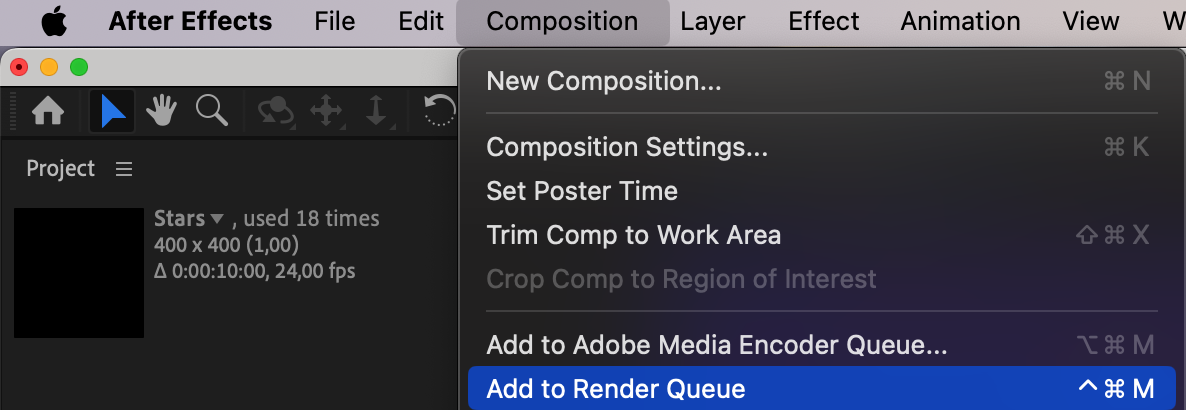Image resolution: width=1186 pixels, height=410 pixels.
Task: Click the Home icon in toolbar
Action: (x=48, y=112)
